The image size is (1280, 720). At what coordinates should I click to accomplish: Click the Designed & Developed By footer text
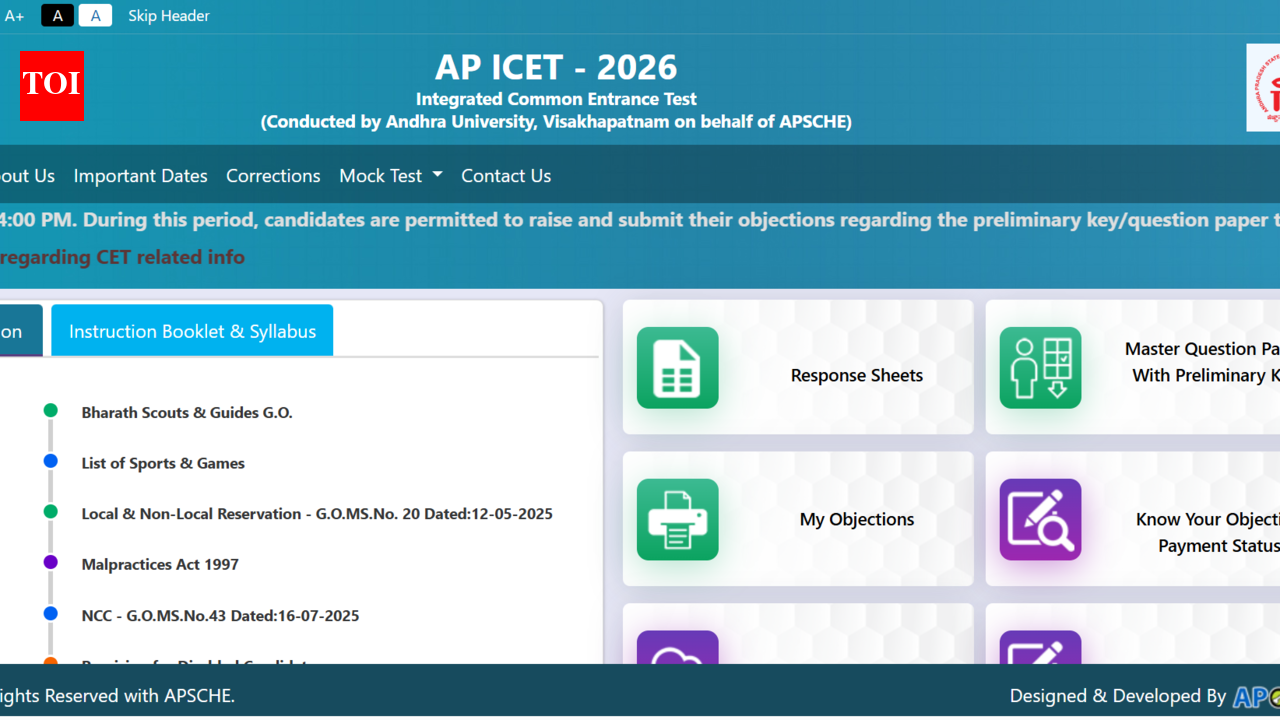1117,696
